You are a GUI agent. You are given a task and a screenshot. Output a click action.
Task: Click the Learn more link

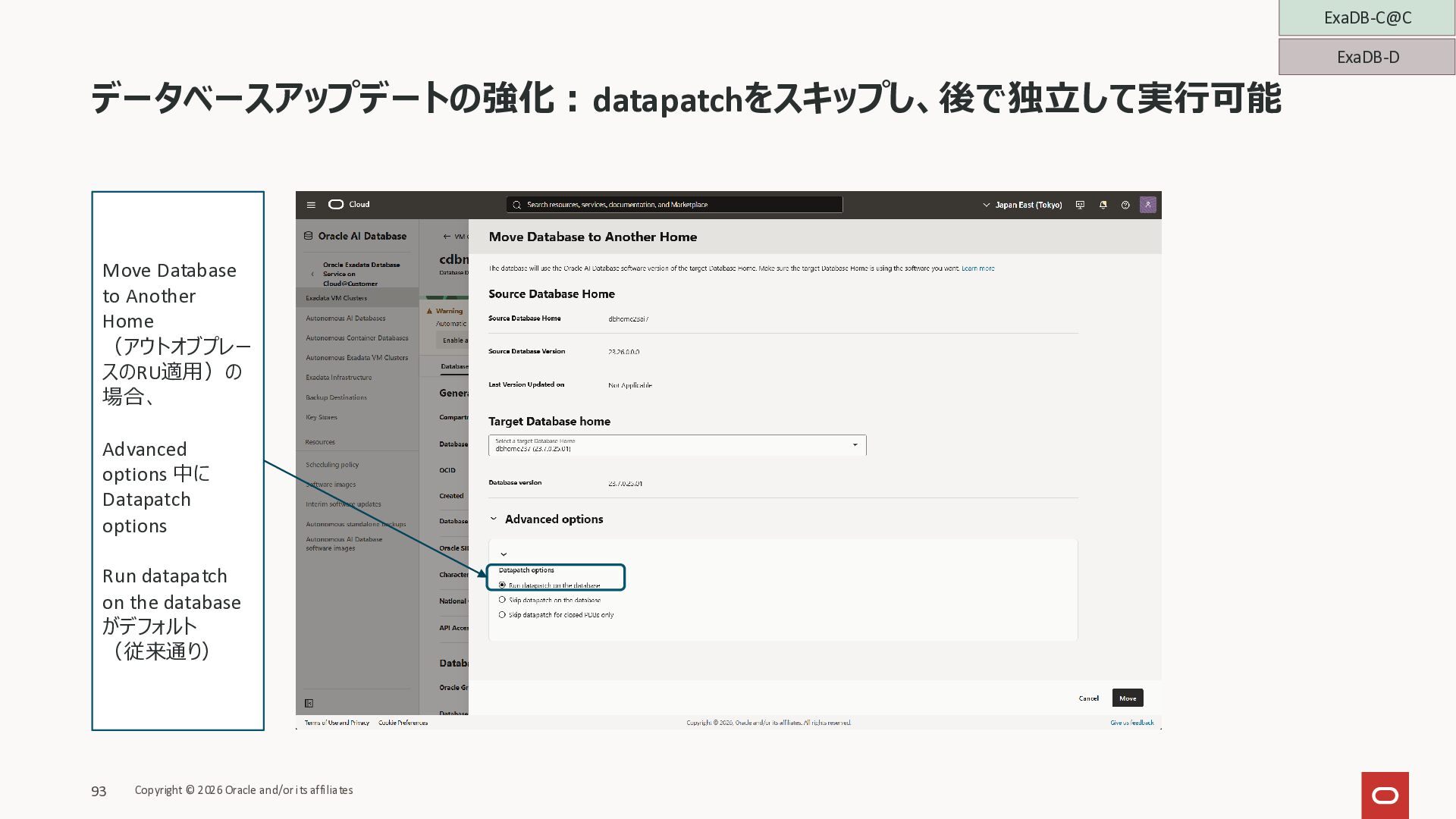click(977, 268)
